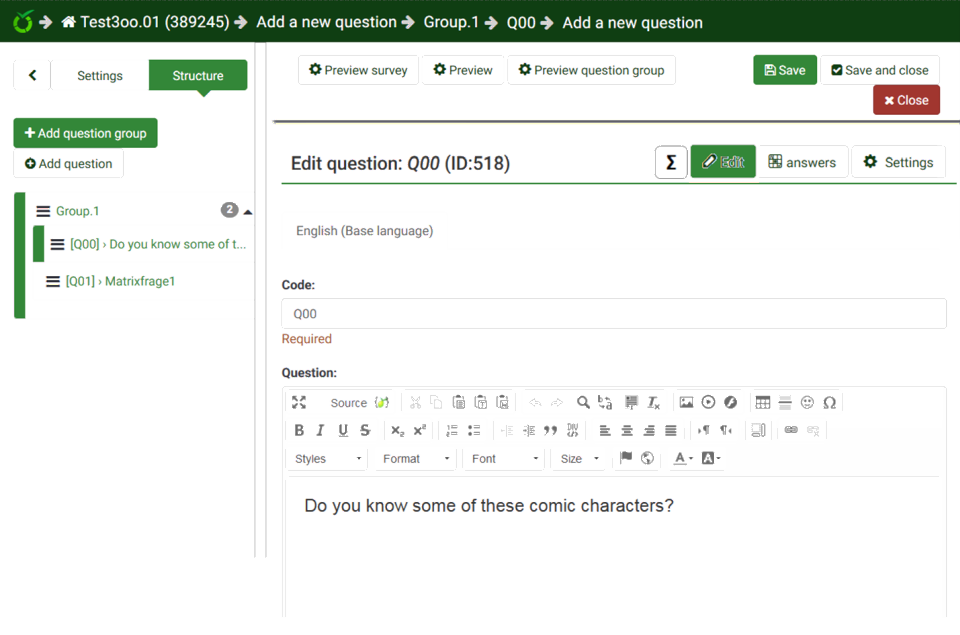Image resolution: width=960 pixels, height=635 pixels.
Task: Switch to the Settings sidebar tab
Action: (100, 75)
